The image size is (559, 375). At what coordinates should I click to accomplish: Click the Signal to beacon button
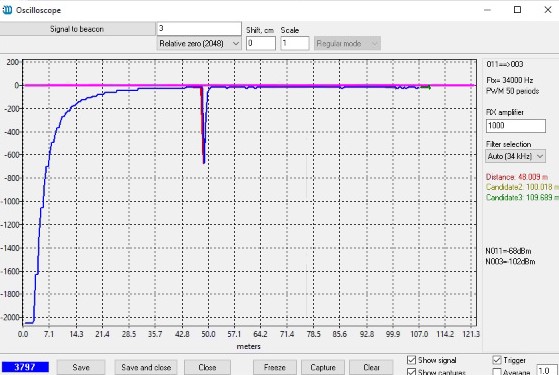coord(77,29)
